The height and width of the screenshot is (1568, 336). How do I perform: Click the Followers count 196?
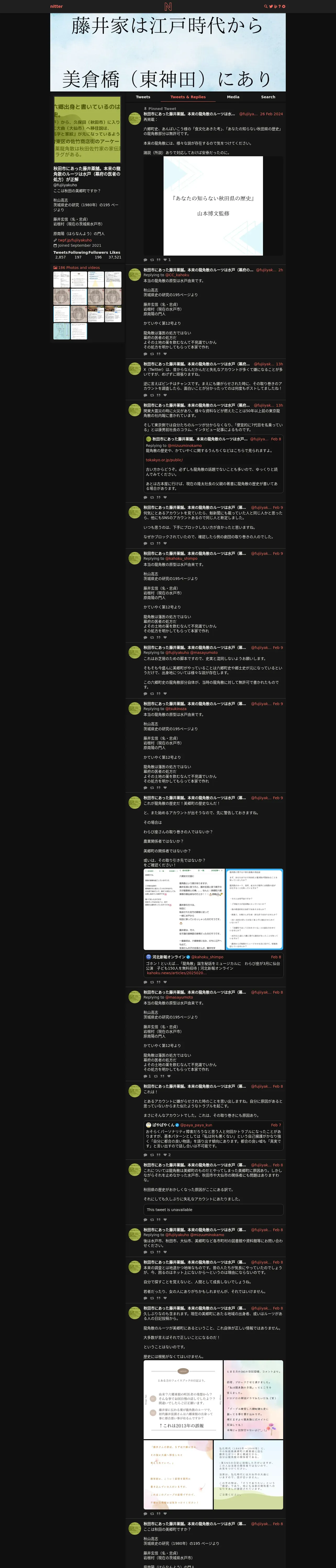tap(98, 257)
